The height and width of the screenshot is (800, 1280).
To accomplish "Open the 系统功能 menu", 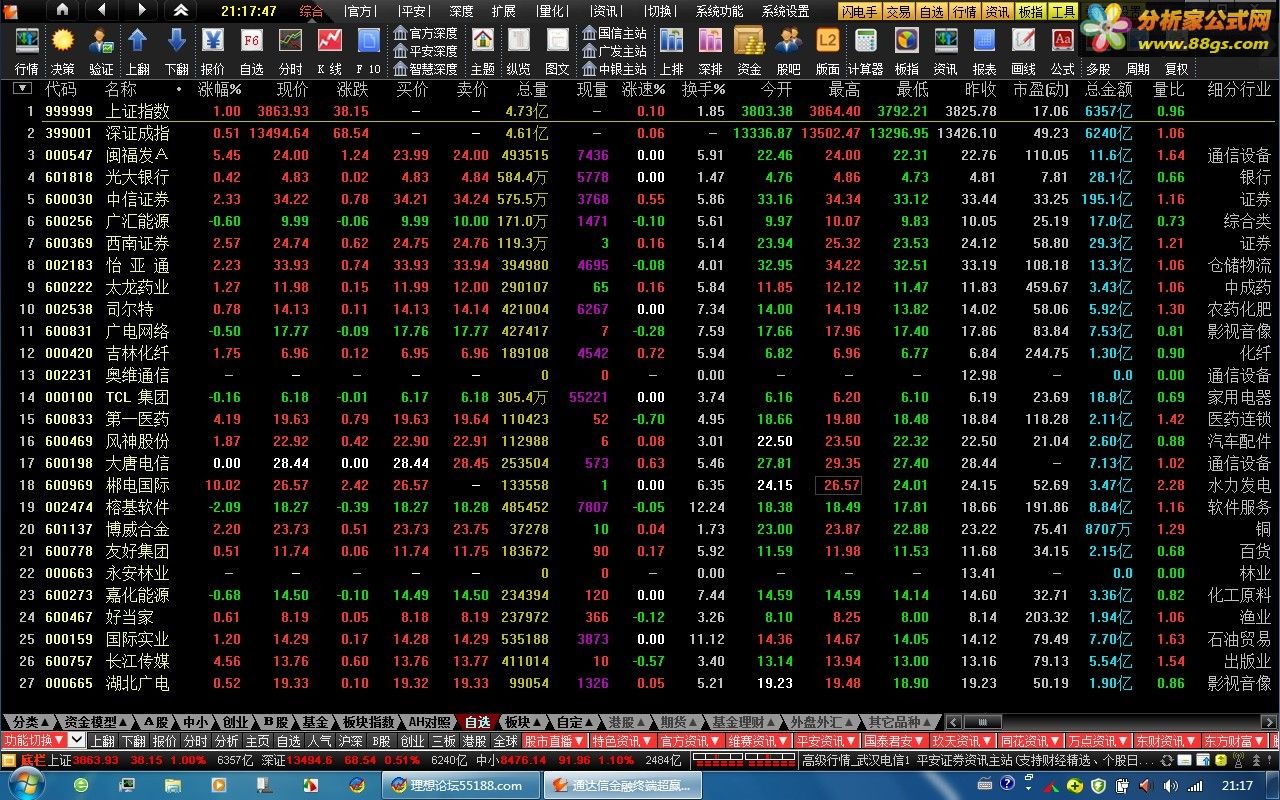I will (720, 11).
